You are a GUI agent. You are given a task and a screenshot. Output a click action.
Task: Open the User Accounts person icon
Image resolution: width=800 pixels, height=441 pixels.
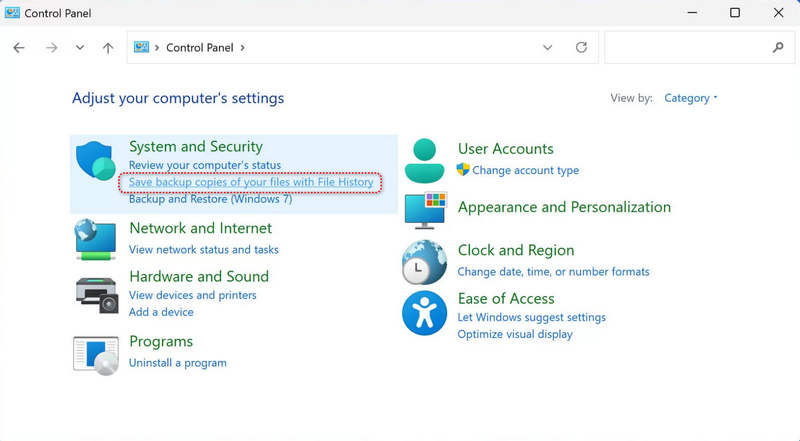point(424,161)
